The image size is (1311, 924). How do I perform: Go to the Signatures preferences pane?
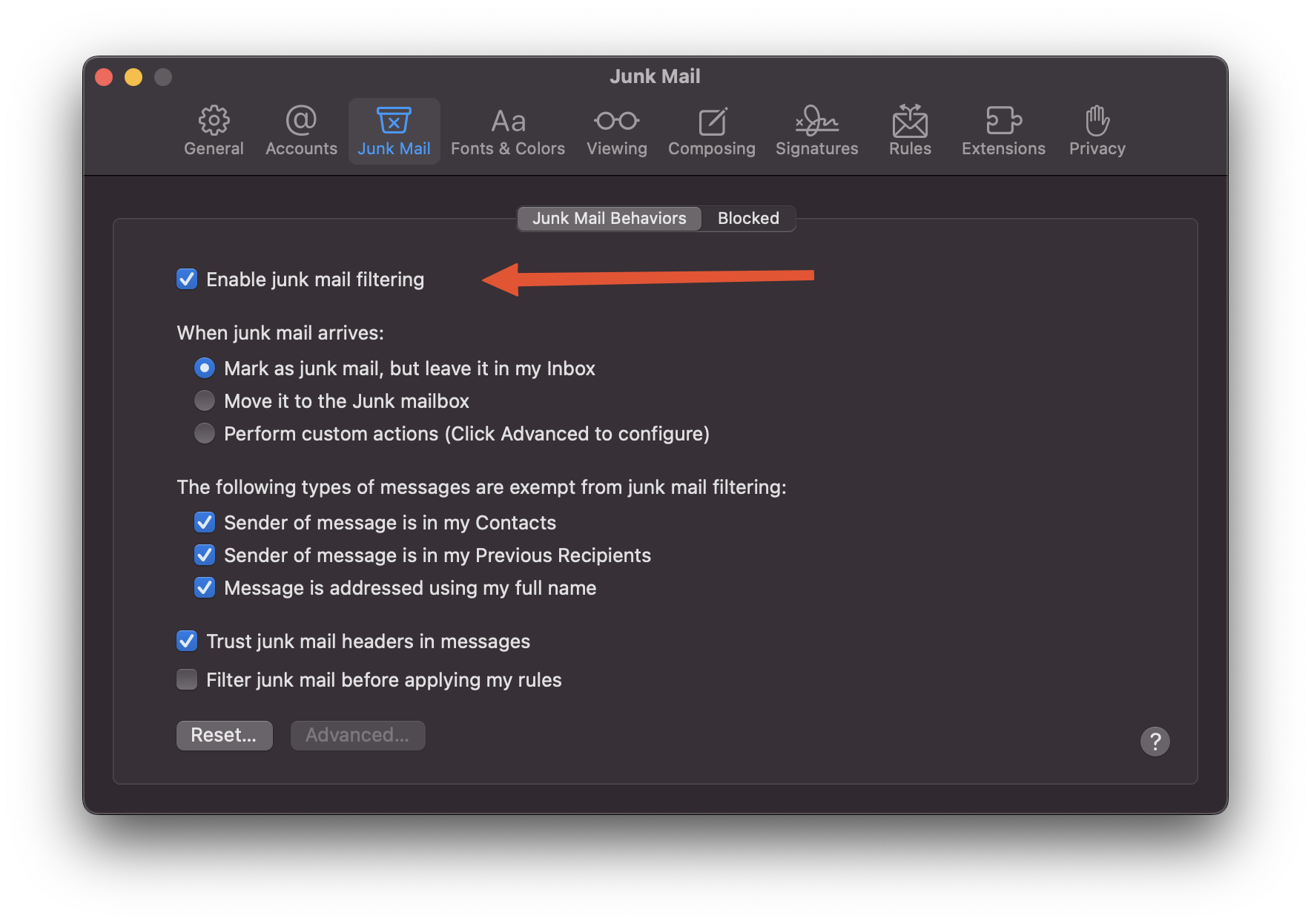point(816,131)
